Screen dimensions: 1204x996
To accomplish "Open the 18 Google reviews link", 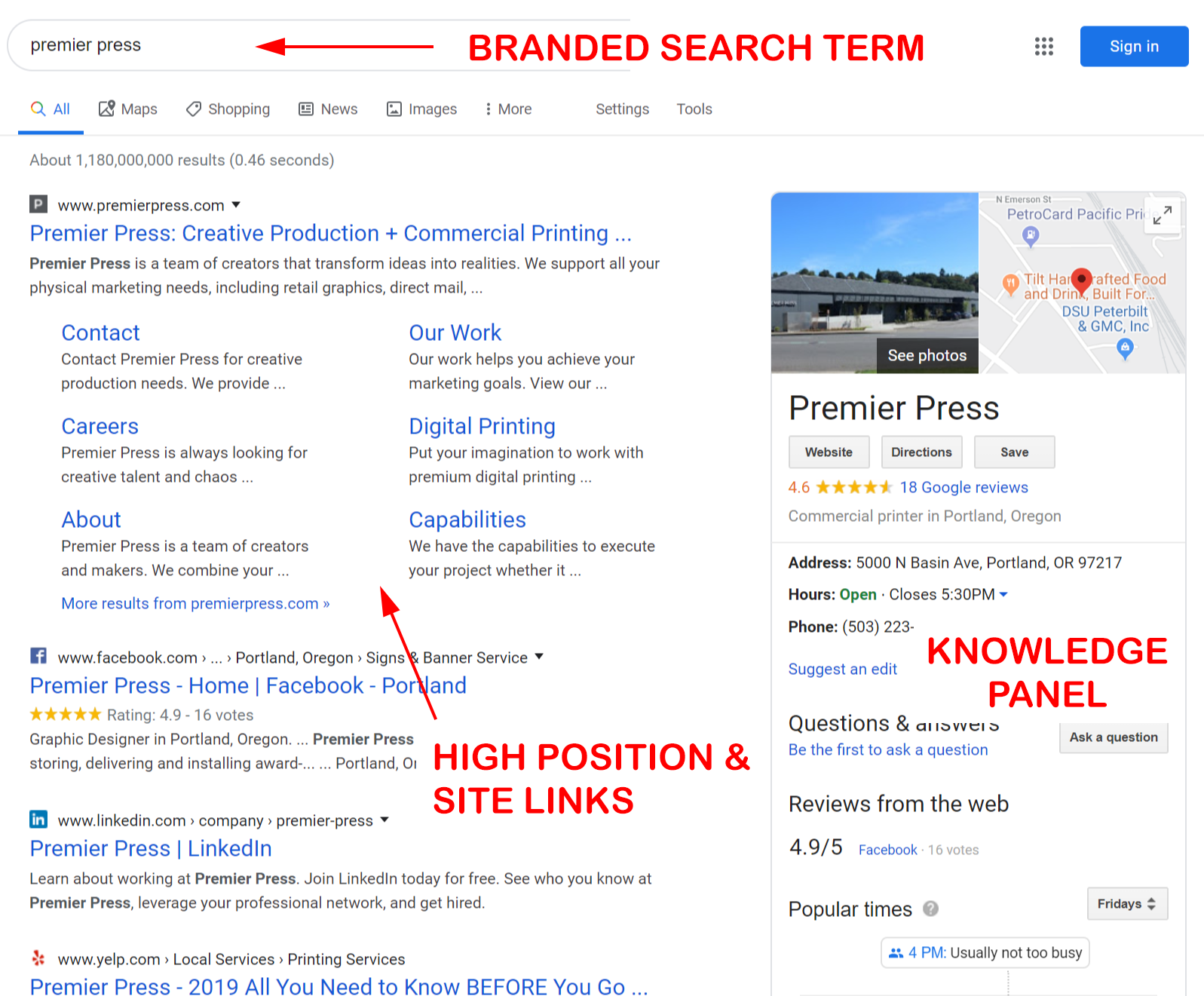I will [x=964, y=487].
